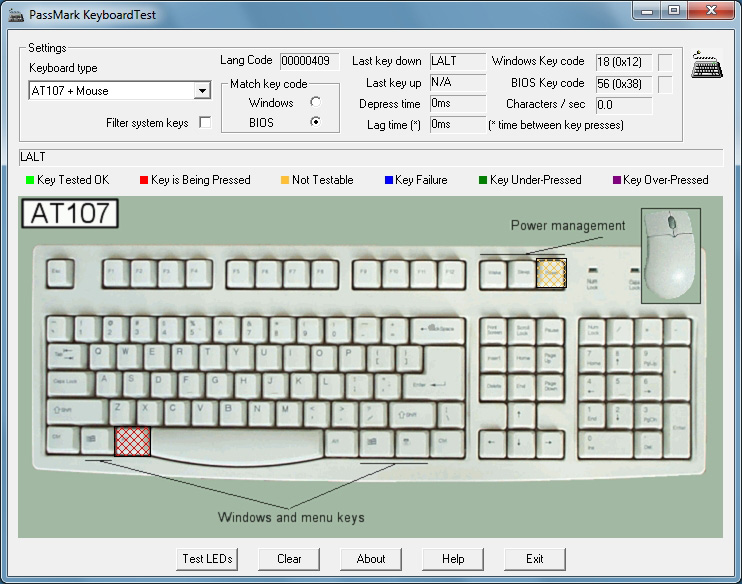Click the keyboard icon in the Settings corner
Viewport: 742px width, 584px height.
tap(707, 65)
